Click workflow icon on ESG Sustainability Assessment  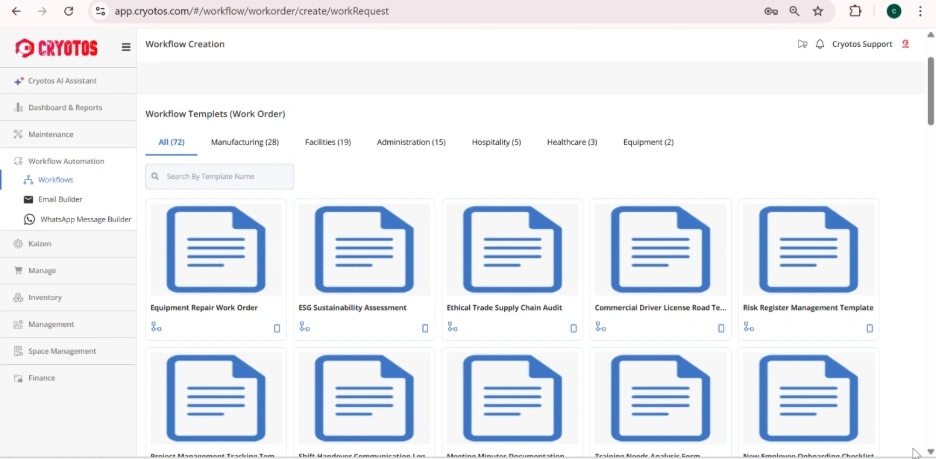pyautogui.click(x=304, y=327)
